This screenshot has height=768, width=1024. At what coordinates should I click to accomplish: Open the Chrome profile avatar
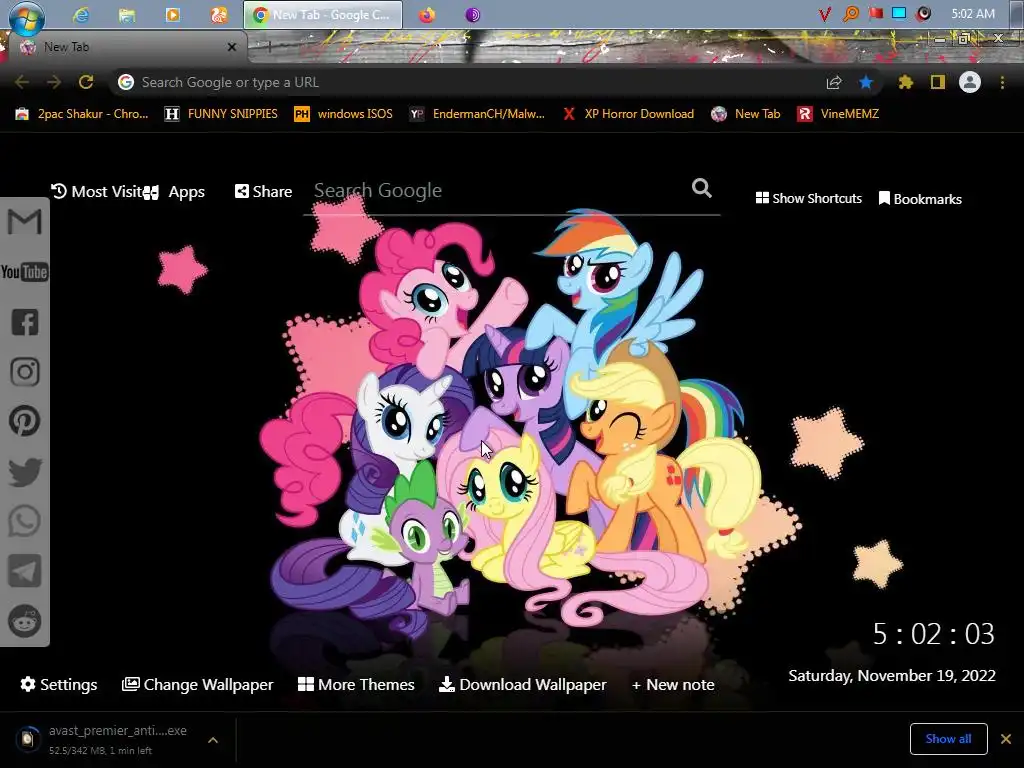[x=970, y=82]
